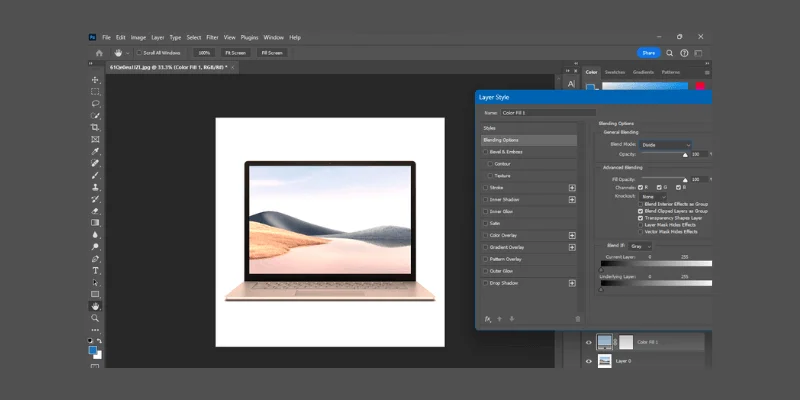Select the Blur tool
The height and width of the screenshot is (400, 800).
pyautogui.click(x=95, y=235)
